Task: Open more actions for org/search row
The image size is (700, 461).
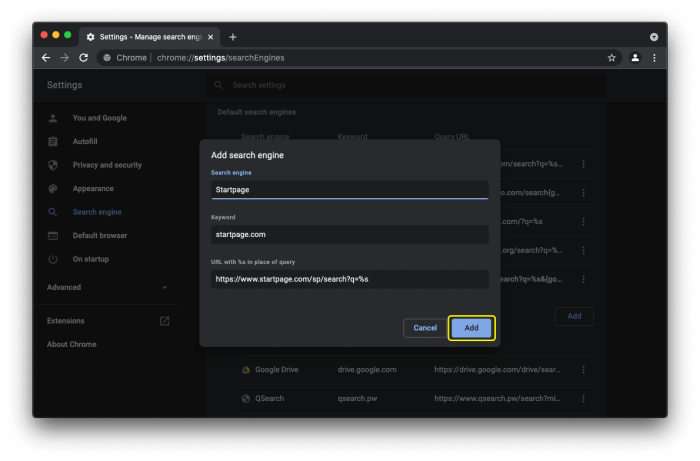Action: tap(583, 250)
